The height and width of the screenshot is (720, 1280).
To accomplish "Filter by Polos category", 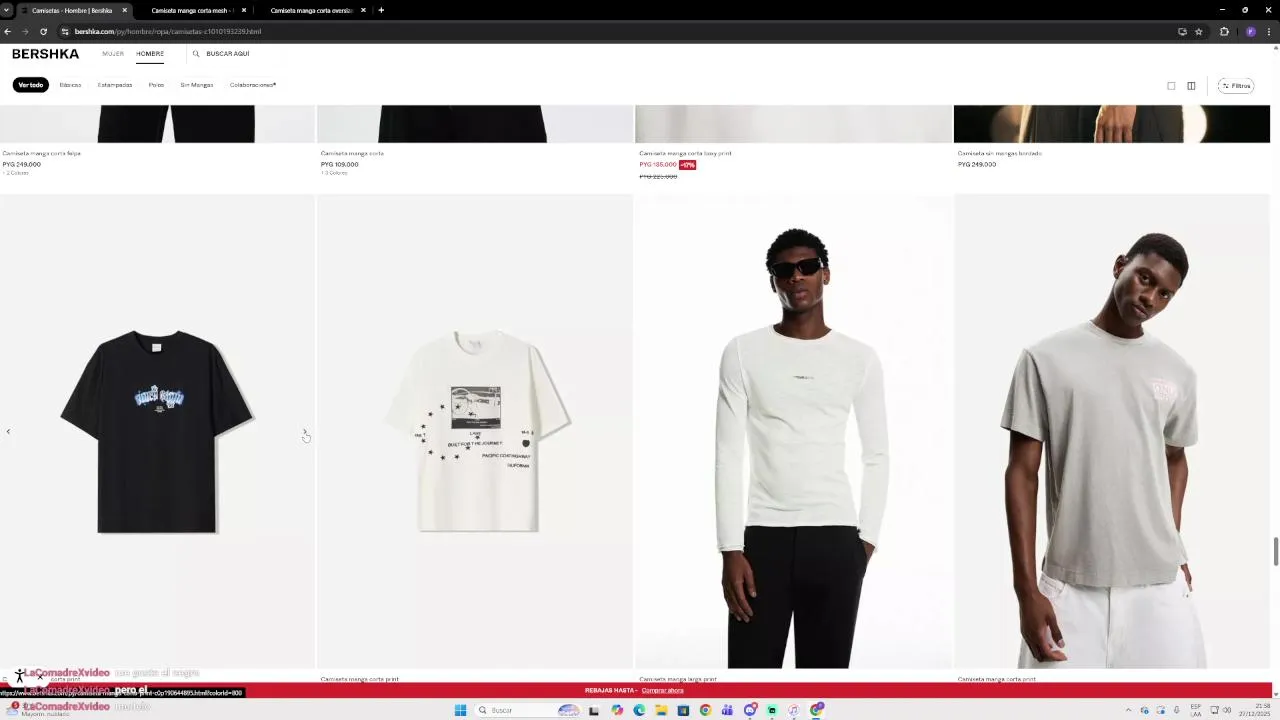I will coord(156,85).
